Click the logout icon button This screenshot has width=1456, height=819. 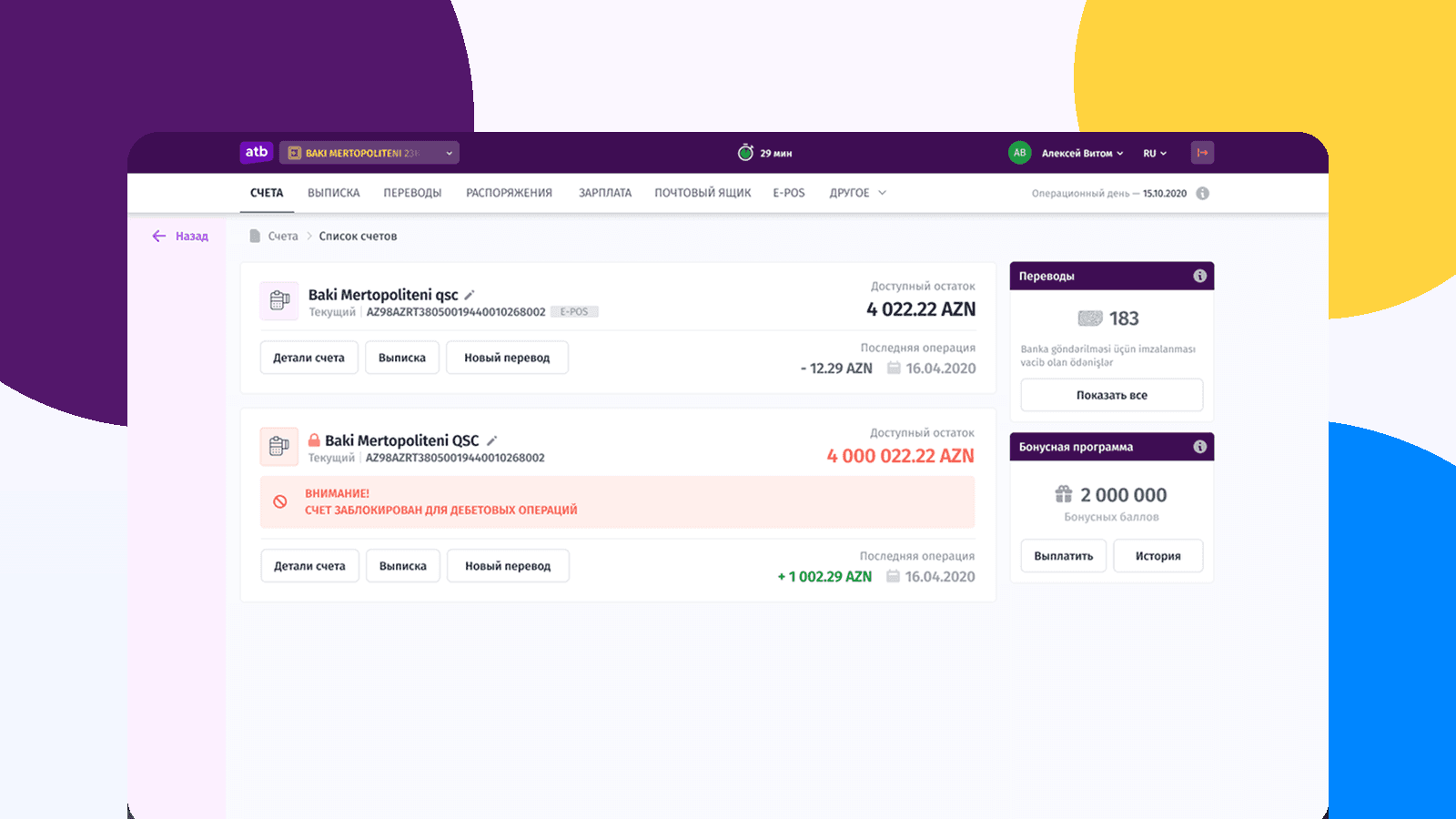tap(1202, 153)
